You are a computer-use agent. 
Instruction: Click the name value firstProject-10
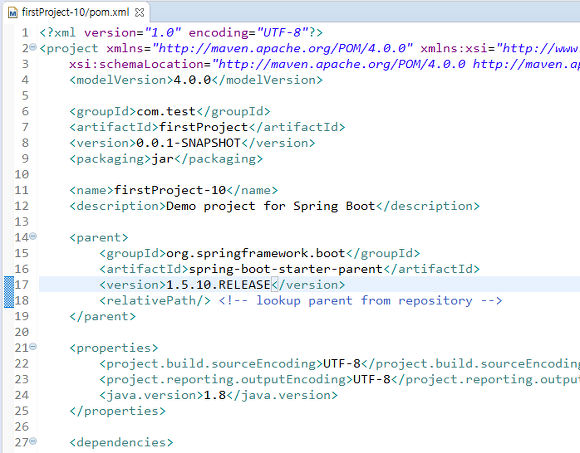coord(170,190)
